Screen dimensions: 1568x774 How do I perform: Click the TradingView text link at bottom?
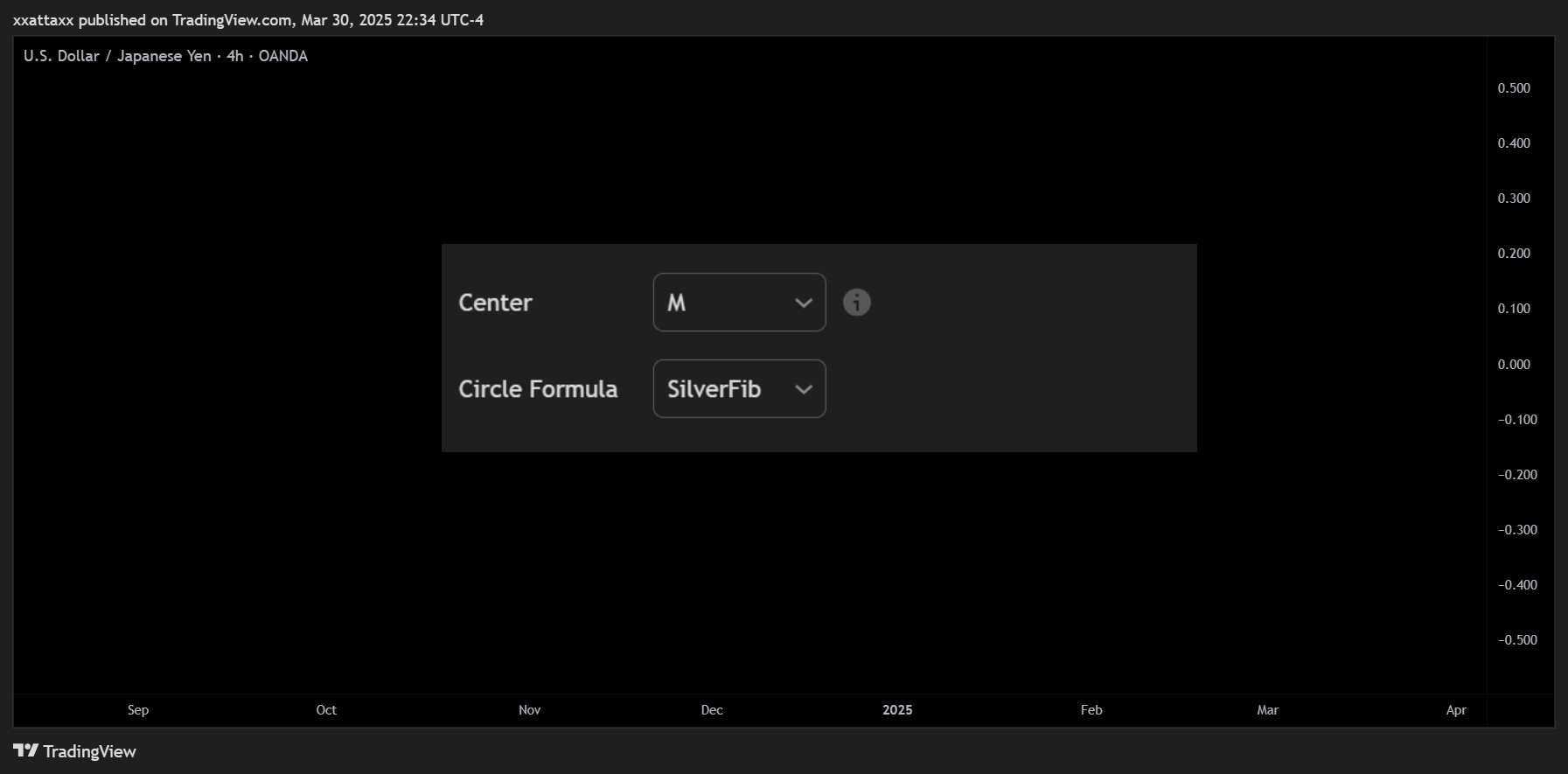click(x=89, y=751)
